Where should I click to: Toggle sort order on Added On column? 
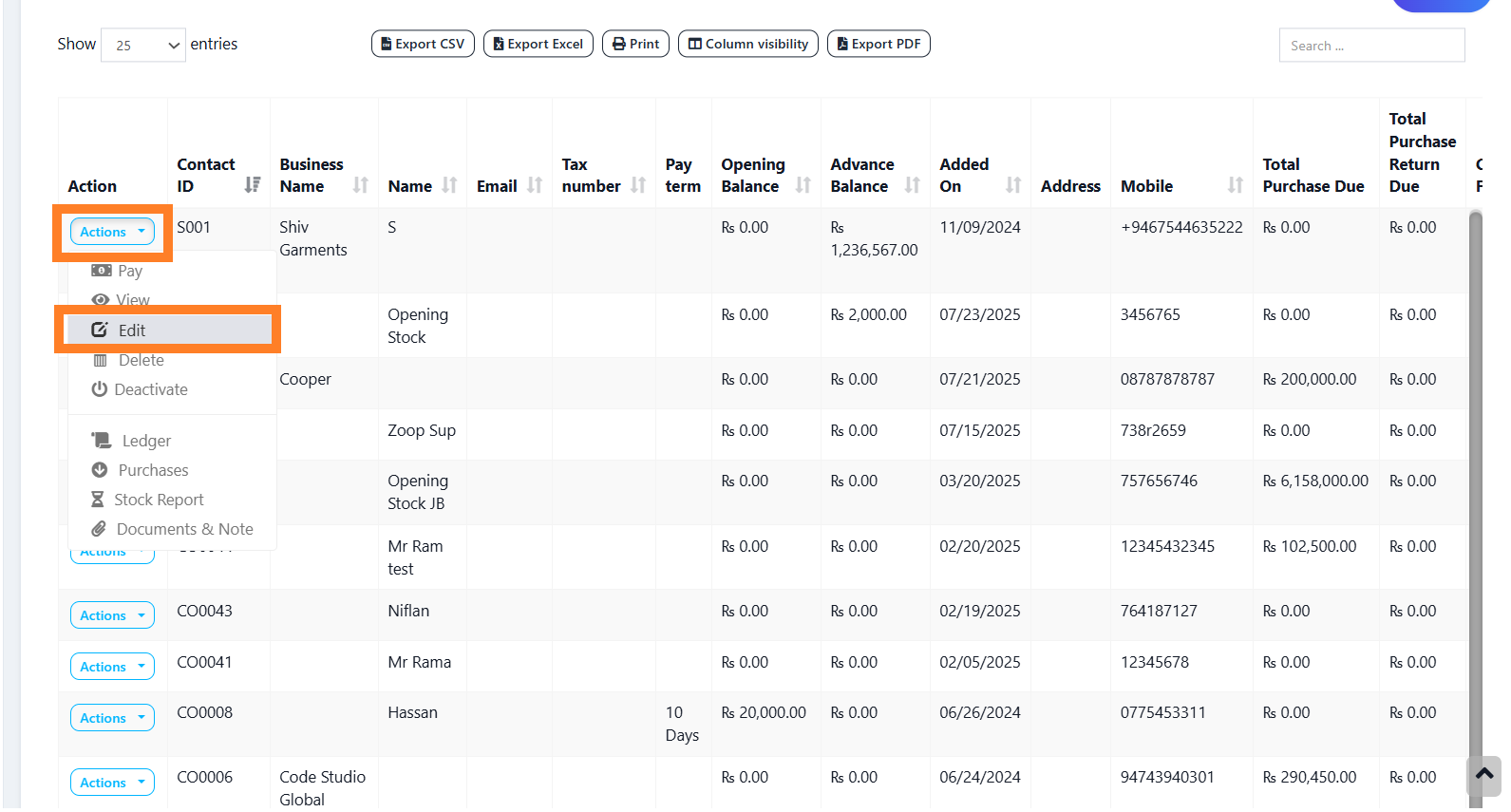(1013, 185)
